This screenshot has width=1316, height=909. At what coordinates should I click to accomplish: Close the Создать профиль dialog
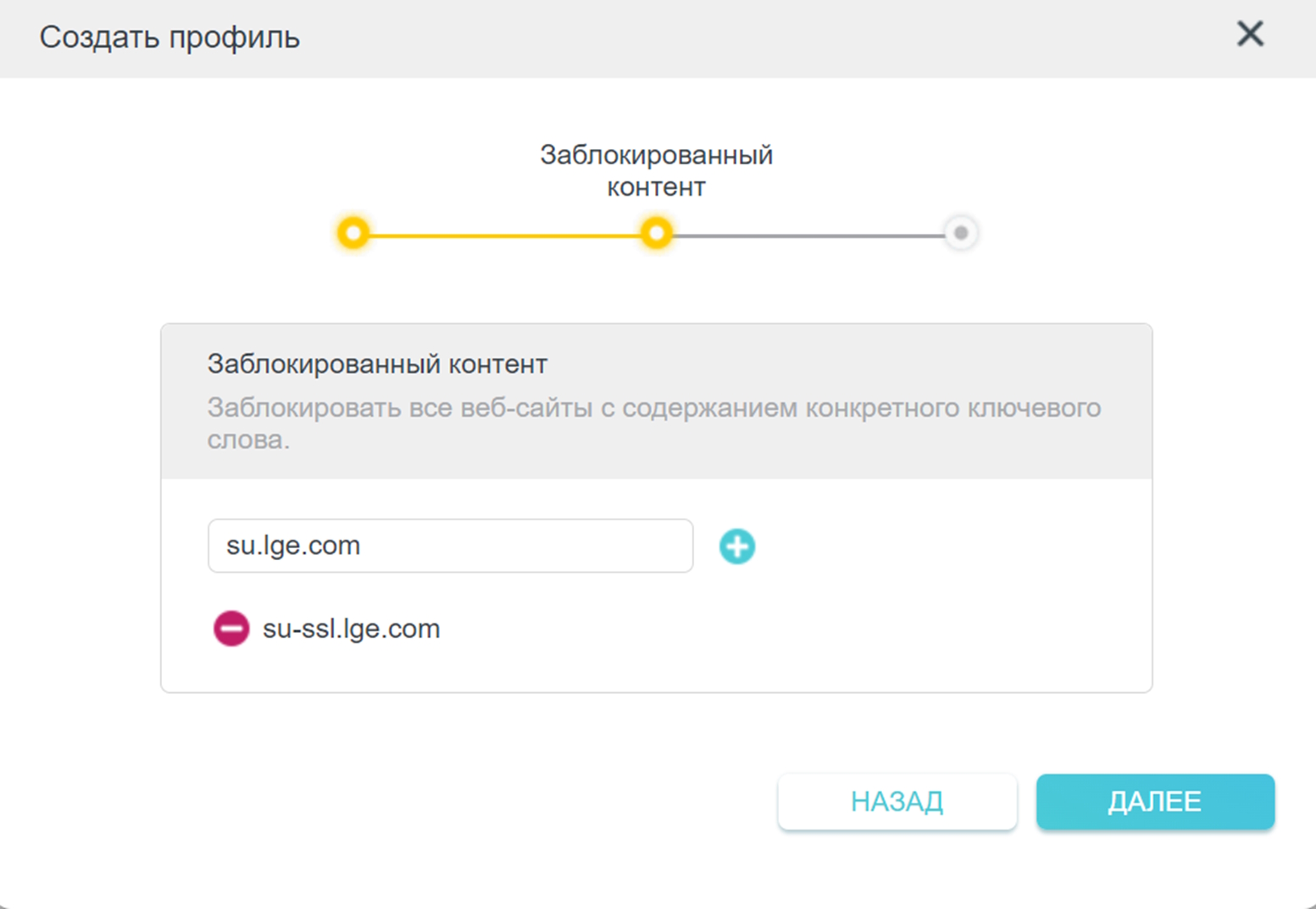pos(1250,35)
